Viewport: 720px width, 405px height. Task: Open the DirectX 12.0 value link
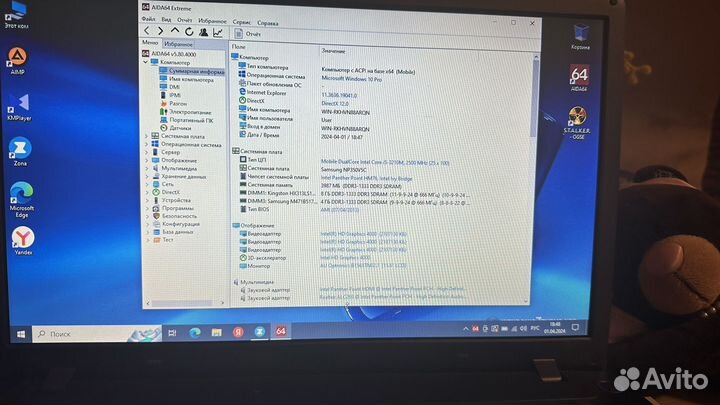[x=335, y=104]
